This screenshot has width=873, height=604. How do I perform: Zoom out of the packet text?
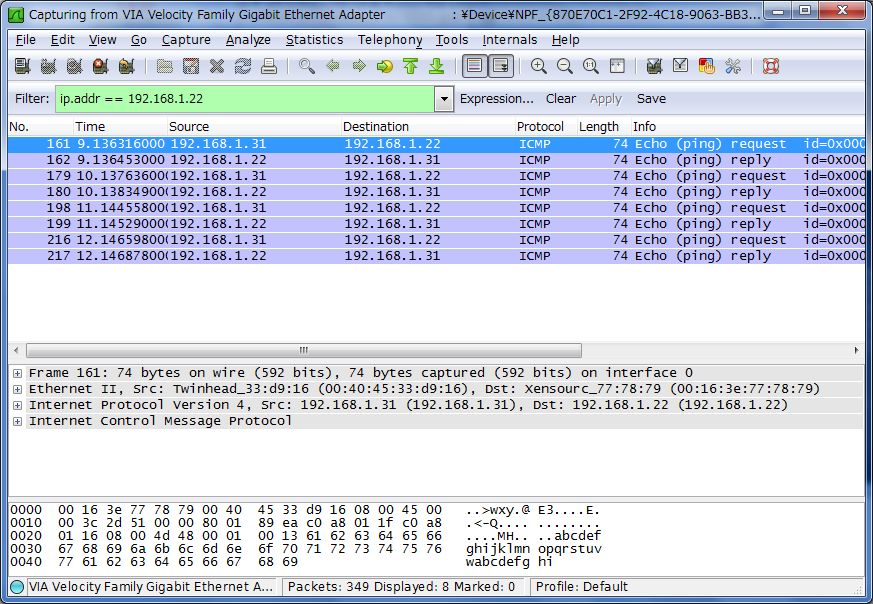[x=565, y=66]
